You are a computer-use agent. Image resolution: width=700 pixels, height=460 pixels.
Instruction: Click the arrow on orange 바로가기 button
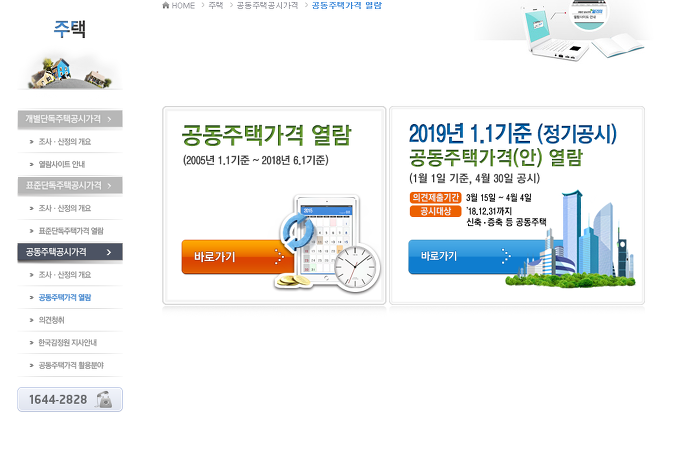[x=279, y=257]
